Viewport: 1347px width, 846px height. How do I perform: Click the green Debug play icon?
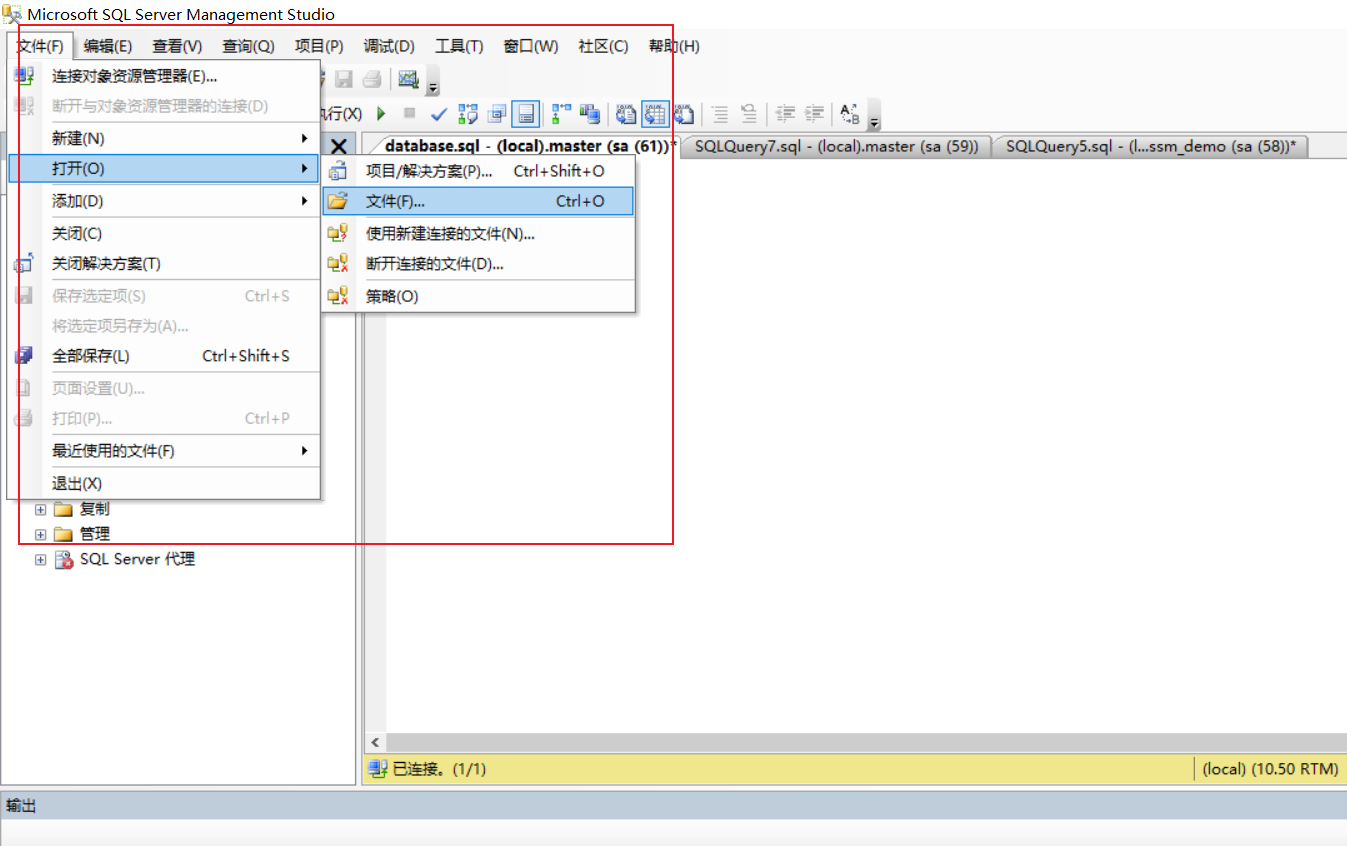[381, 114]
